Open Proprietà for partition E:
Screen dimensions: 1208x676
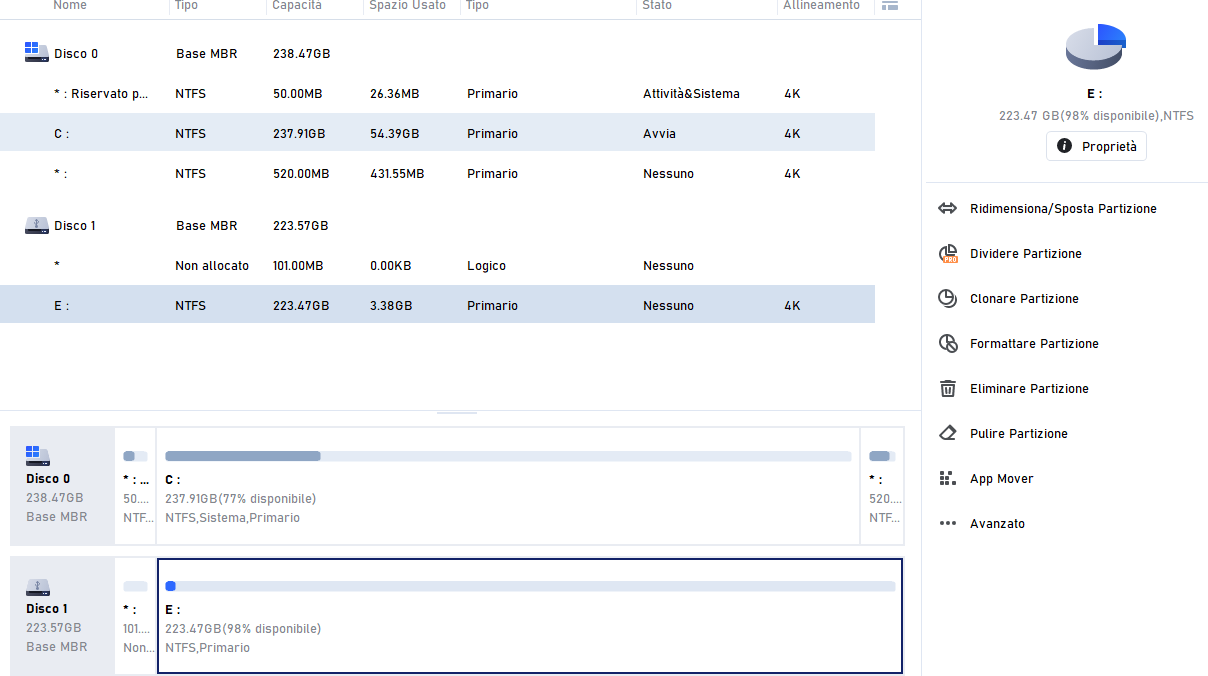tap(1096, 146)
